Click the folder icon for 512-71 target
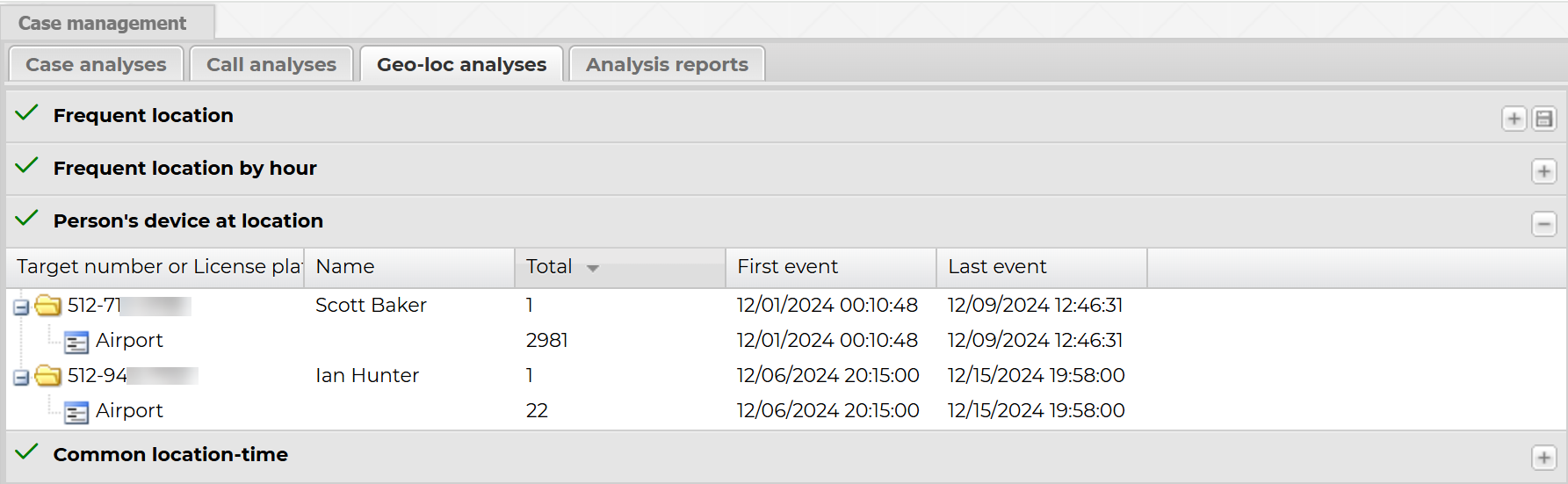The width and height of the screenshot is (1568, 484). pyautogui.click(x=48, y=305)
